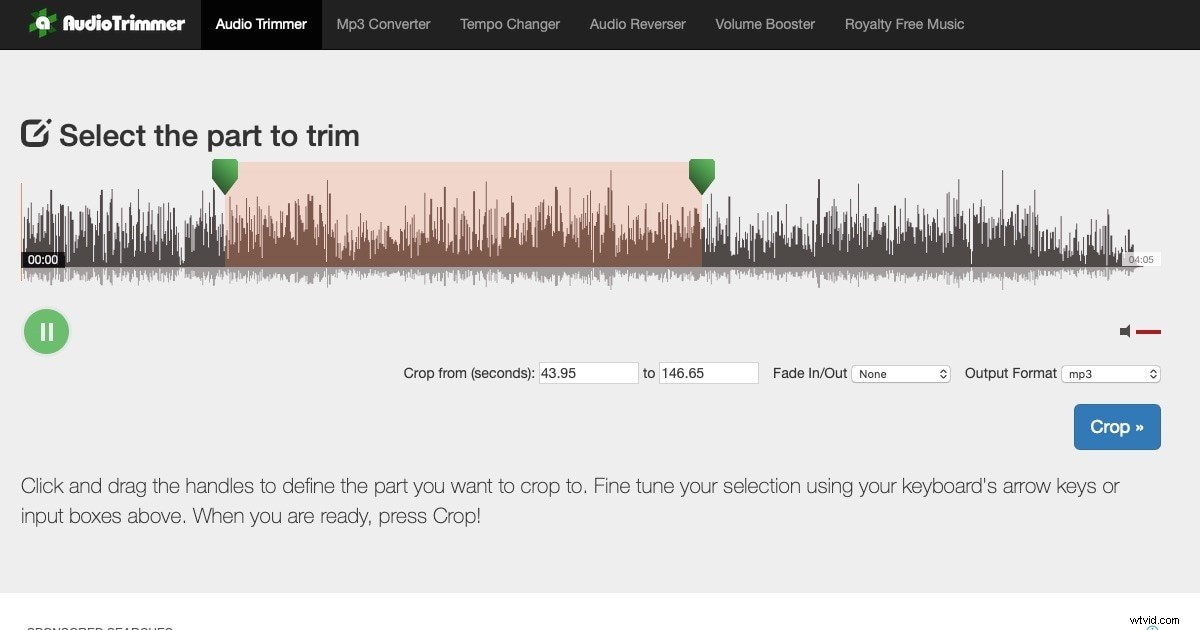Open the Audio Reverser link

(637, 24)
